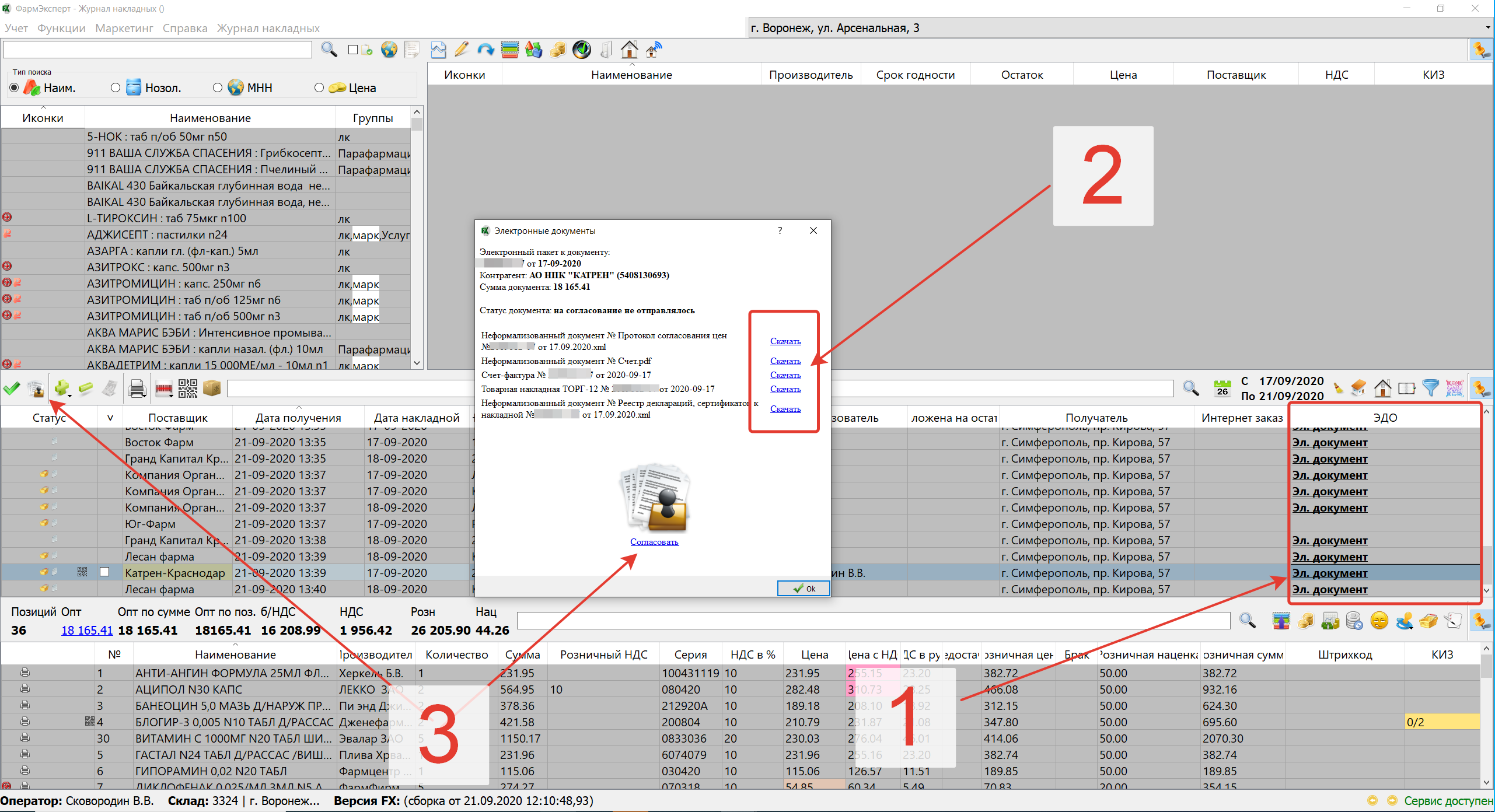Click the pencil edit icon in top toolbar

[461, 50]
